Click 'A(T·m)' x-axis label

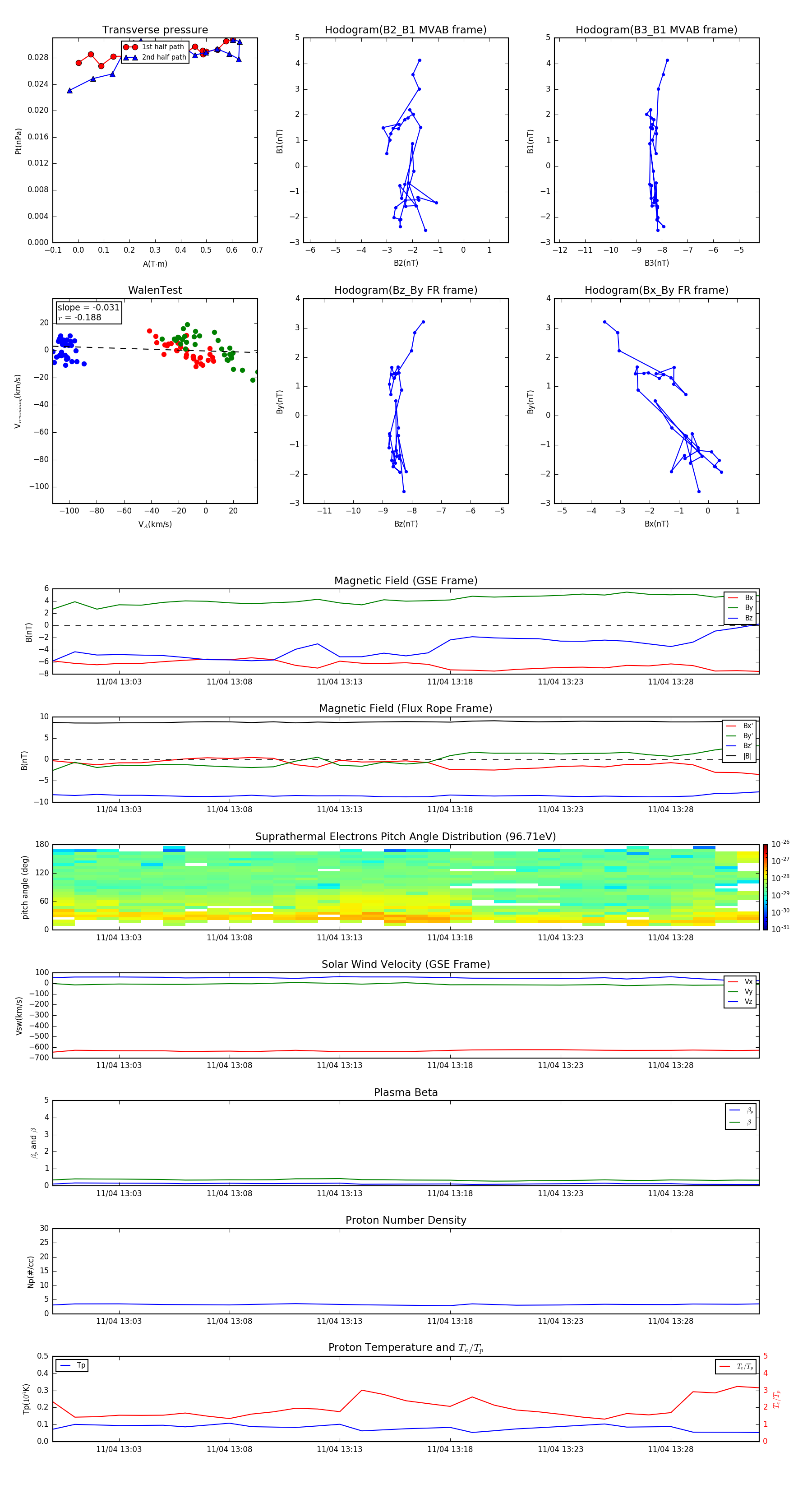(x=155, y=264)
